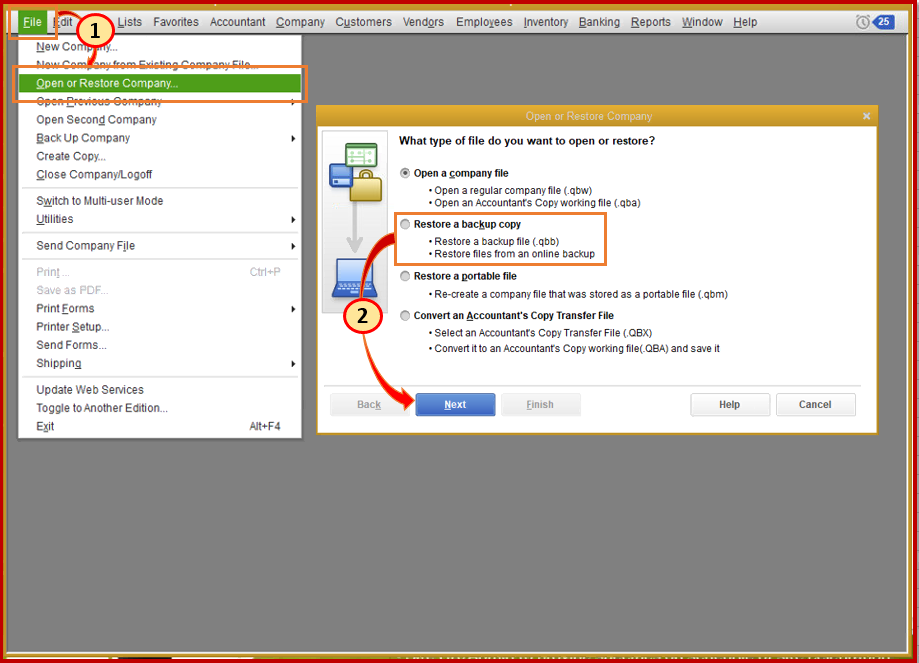The width and height of the screenshot is (919, 663).
Task: Select Convert an Accountant's Copy Transfer File option
Action: coord(405,315)
